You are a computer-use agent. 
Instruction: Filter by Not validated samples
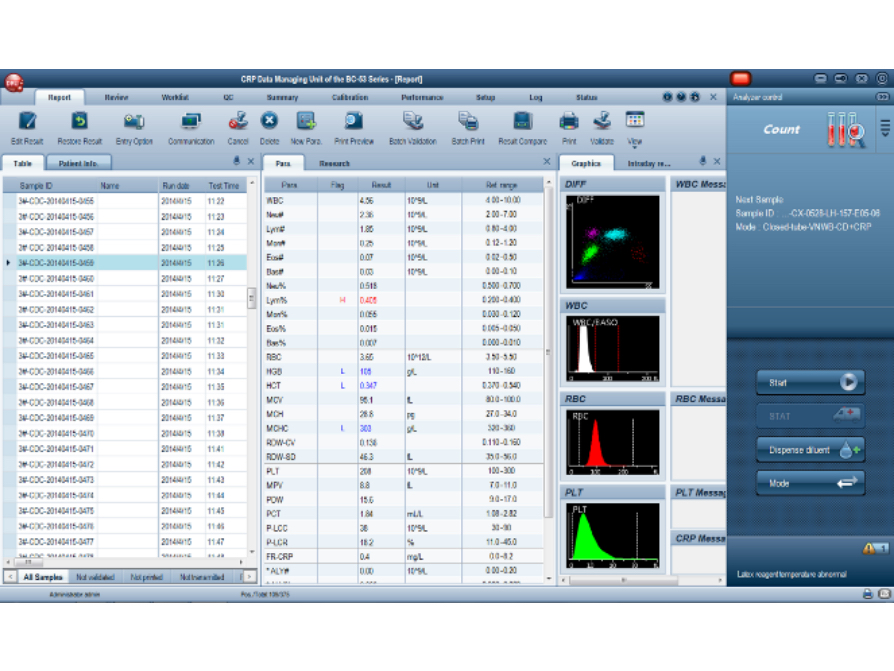[x=95, y=577]
